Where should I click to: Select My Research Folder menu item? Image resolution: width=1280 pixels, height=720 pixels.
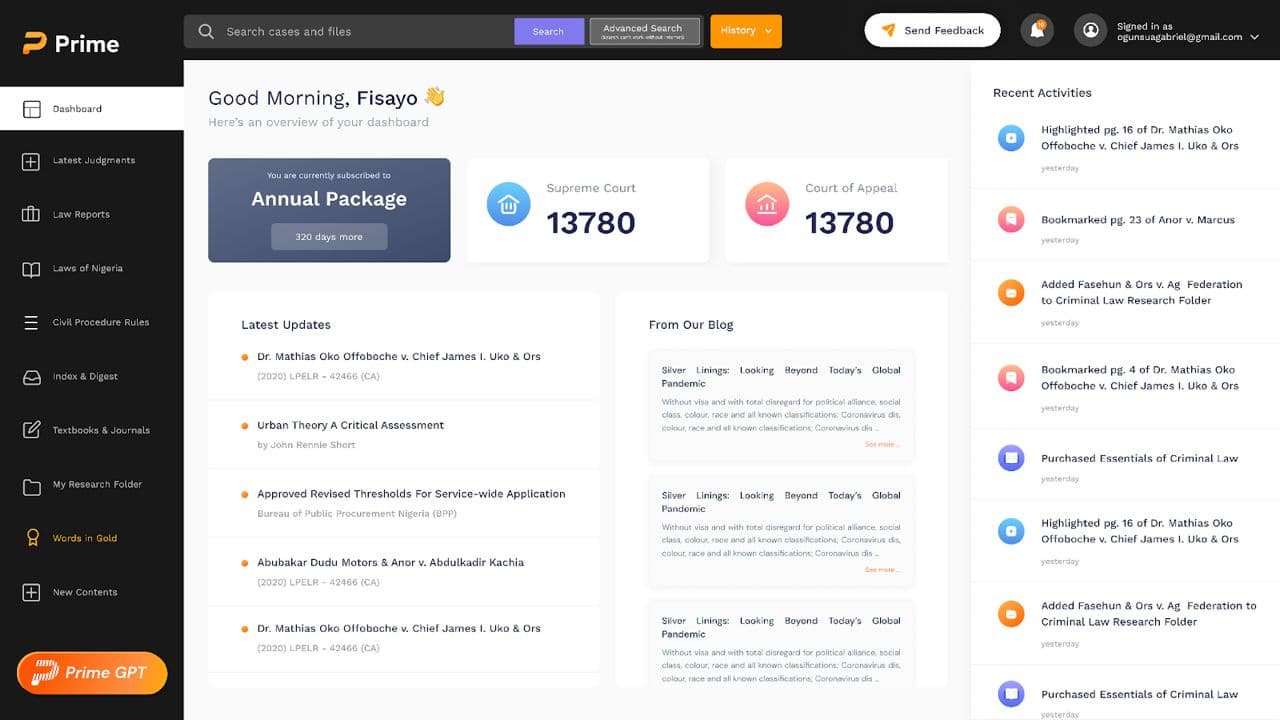[x=97, y=485]
